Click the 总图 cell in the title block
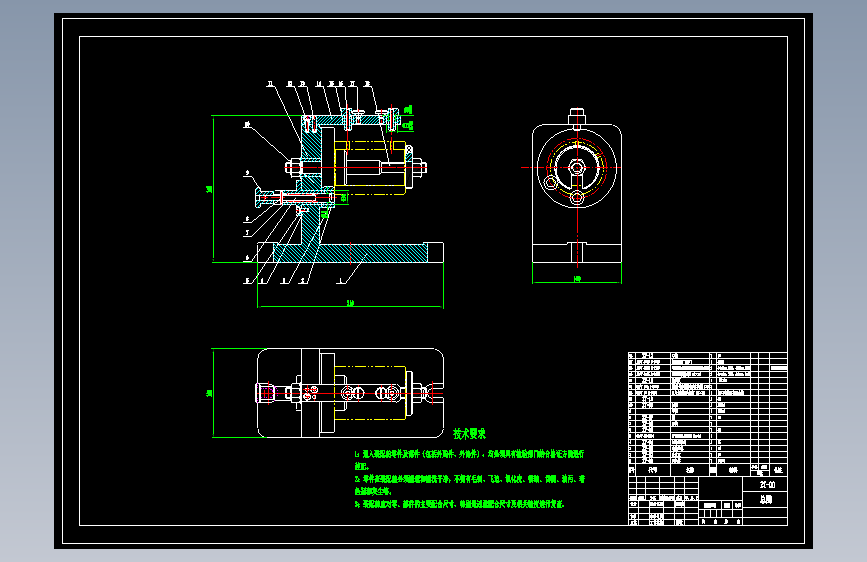This screenshot has height=562, width=867. pos(766,499)
